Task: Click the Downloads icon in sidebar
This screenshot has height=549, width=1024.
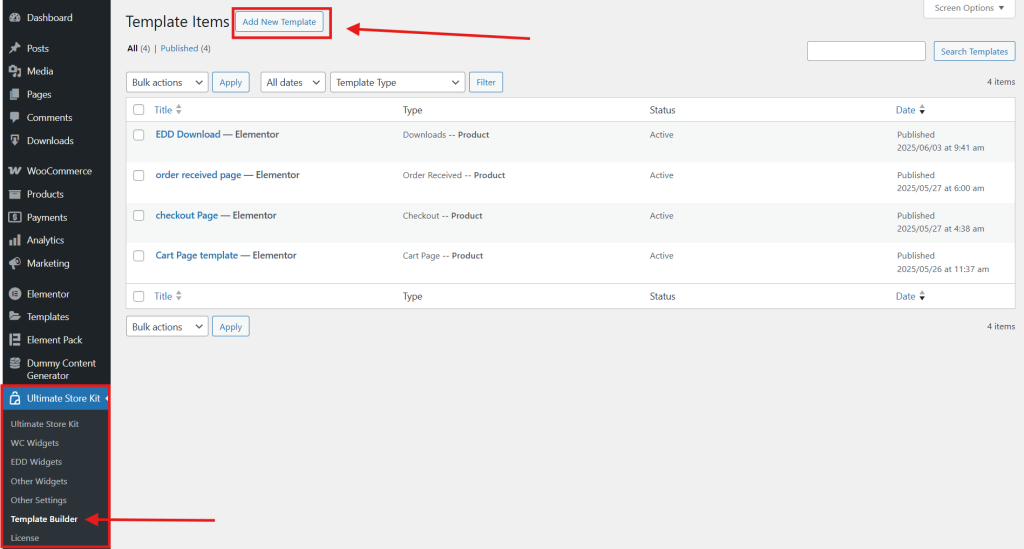Action: [14, 140]
